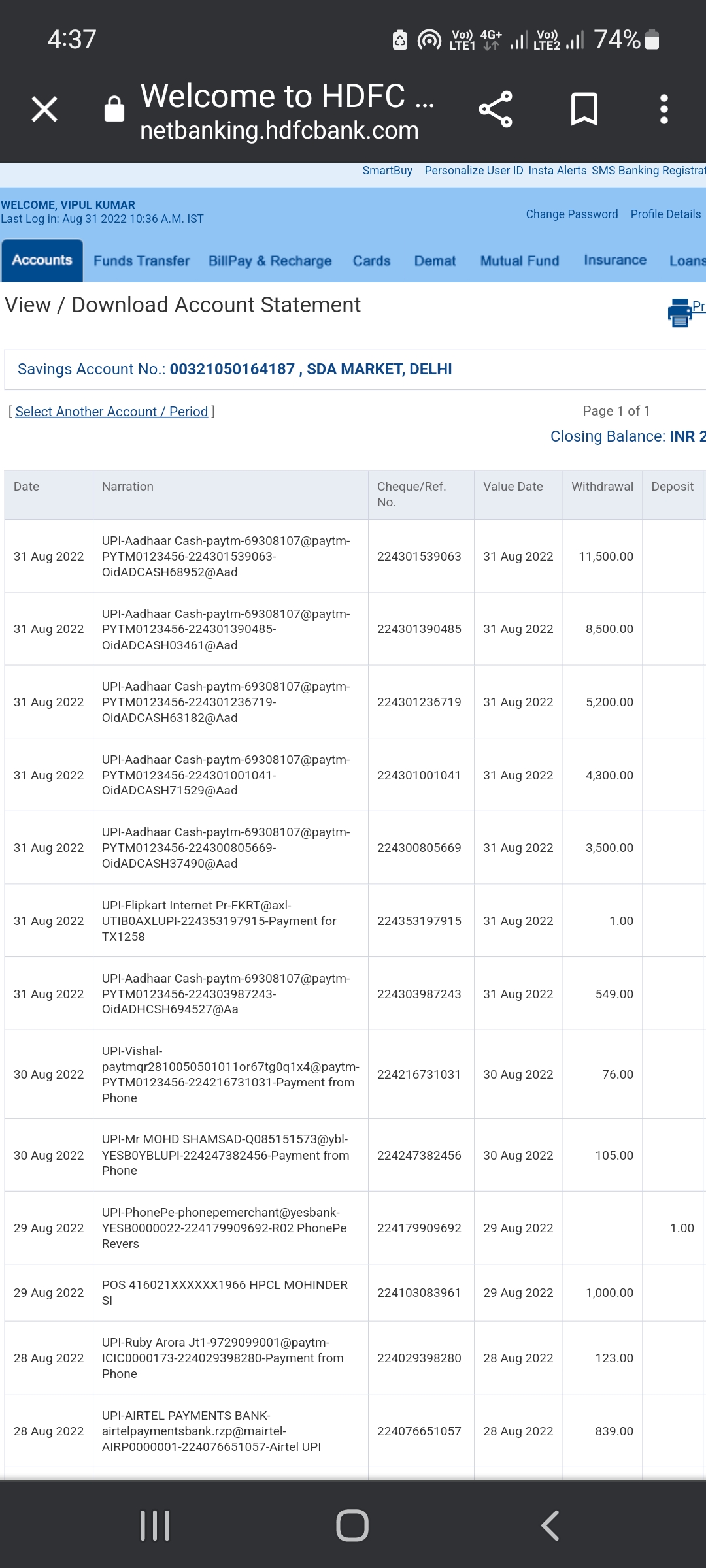Image resolution: width=706 pixels, height=1568 pixels.
Task: Open the Funds Transfer tab
Action: point(141,261)
